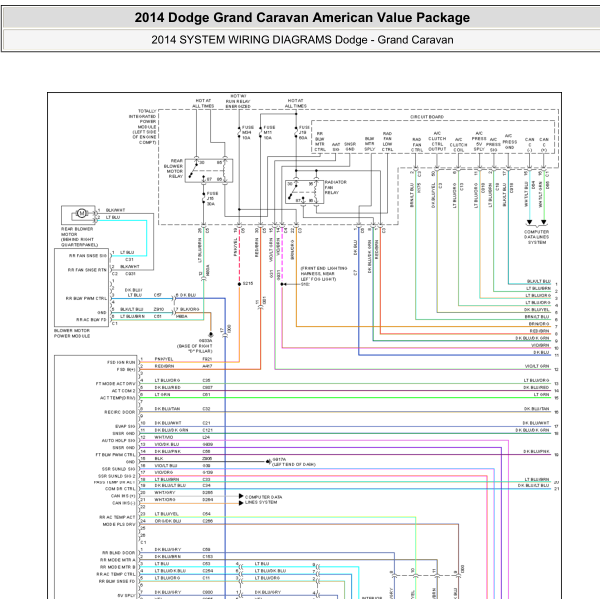Click the 'LT BLU/YEL C54' wire label
The image size is (600, 599).
pyautogui.click(x=183, y=514)
